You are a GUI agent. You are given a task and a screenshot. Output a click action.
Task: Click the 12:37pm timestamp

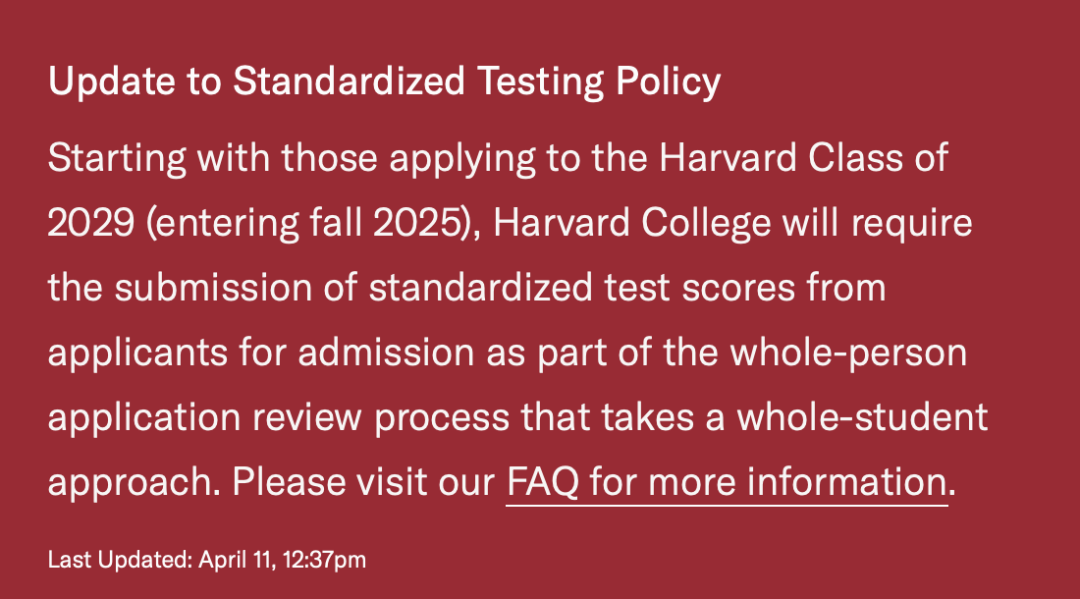[x=324, y=559]
